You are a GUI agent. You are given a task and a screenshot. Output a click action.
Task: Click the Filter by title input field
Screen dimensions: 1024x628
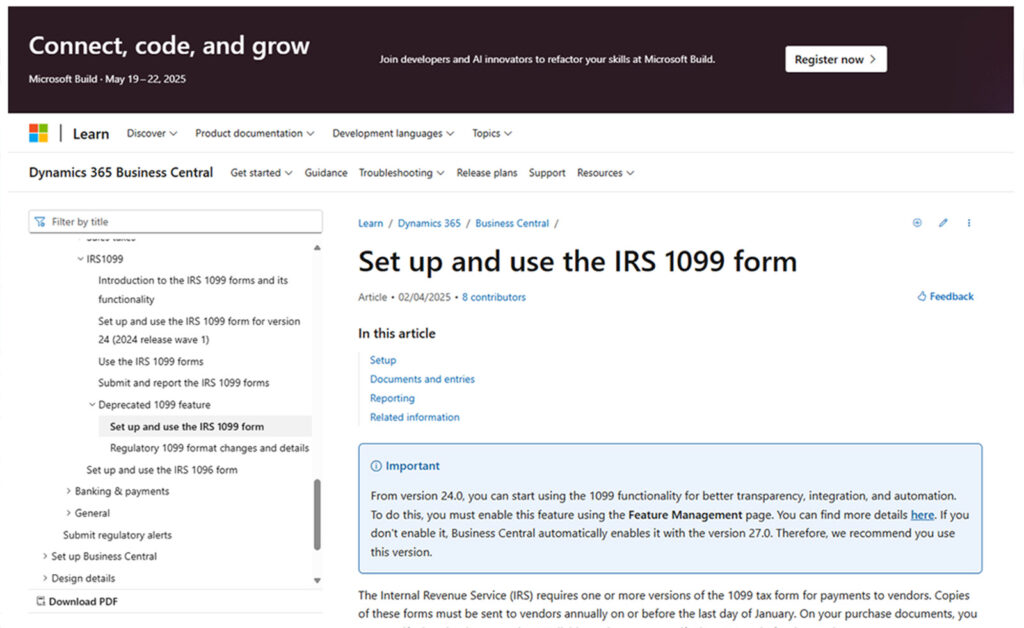[x=176, y=222]
